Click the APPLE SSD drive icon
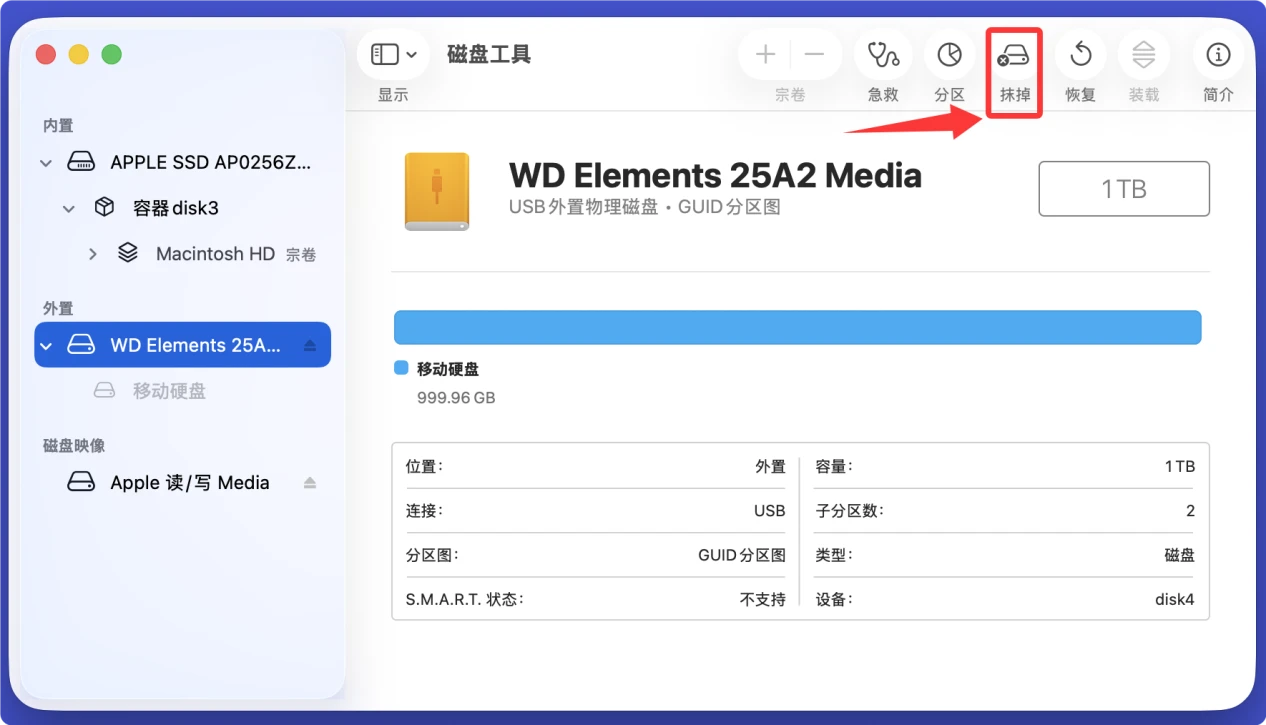This screenshot has width=1266, height=725. tap(80, 162)
